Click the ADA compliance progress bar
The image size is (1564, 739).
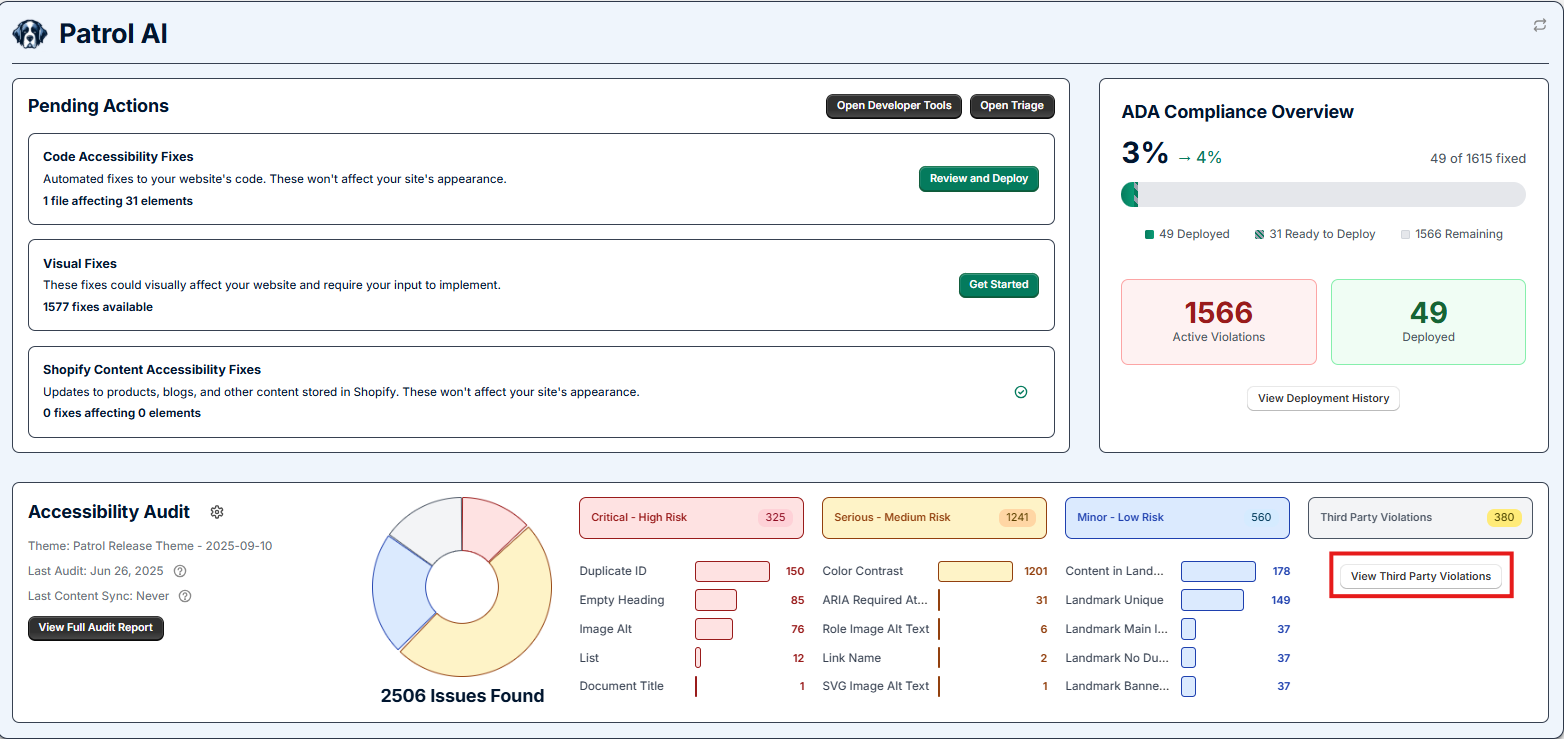coord(1323,195)
